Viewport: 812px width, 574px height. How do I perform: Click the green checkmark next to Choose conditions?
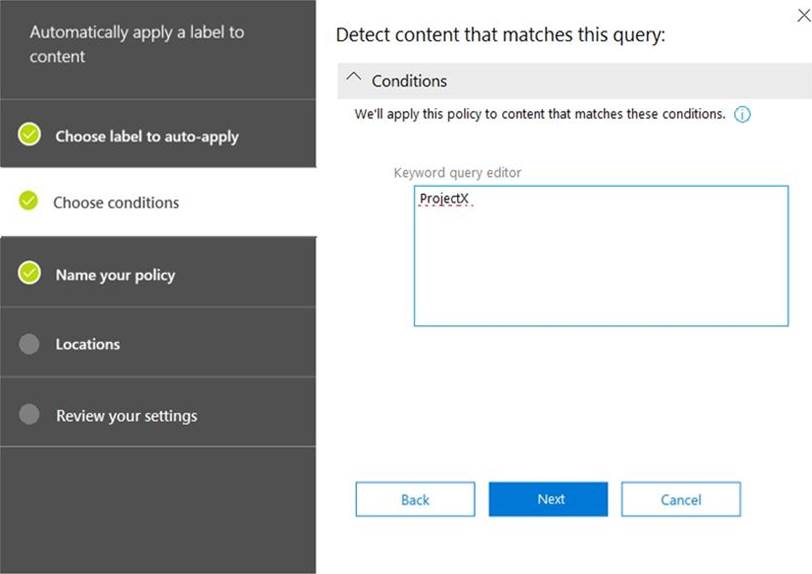[29, 201]
